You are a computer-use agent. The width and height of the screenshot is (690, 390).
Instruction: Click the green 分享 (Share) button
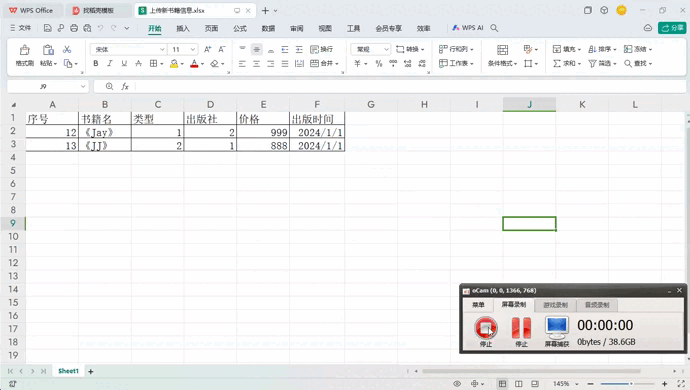672,28
